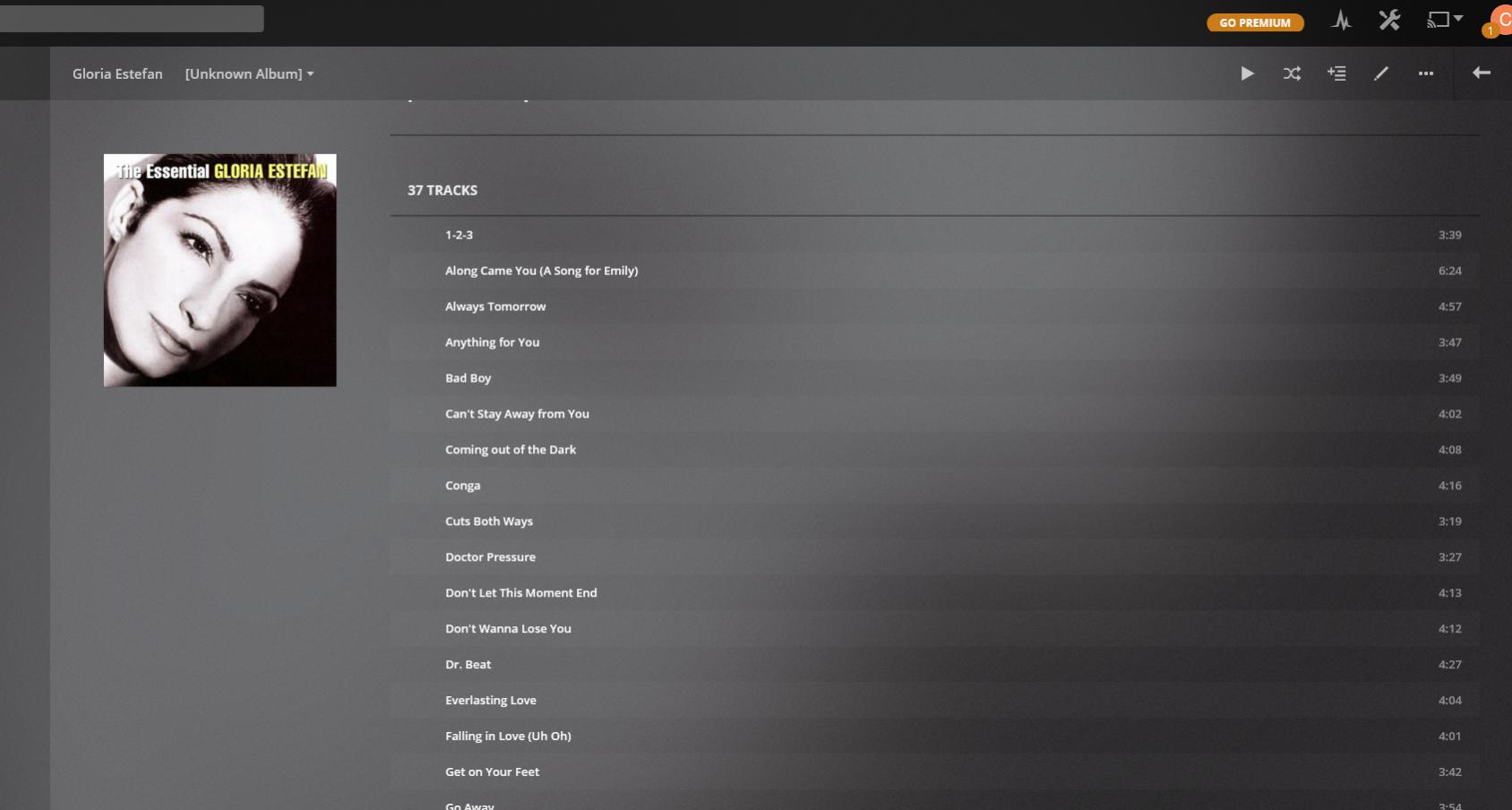Open the user account avatar
Screen dimensions: 1512x810
point(1500,22)
